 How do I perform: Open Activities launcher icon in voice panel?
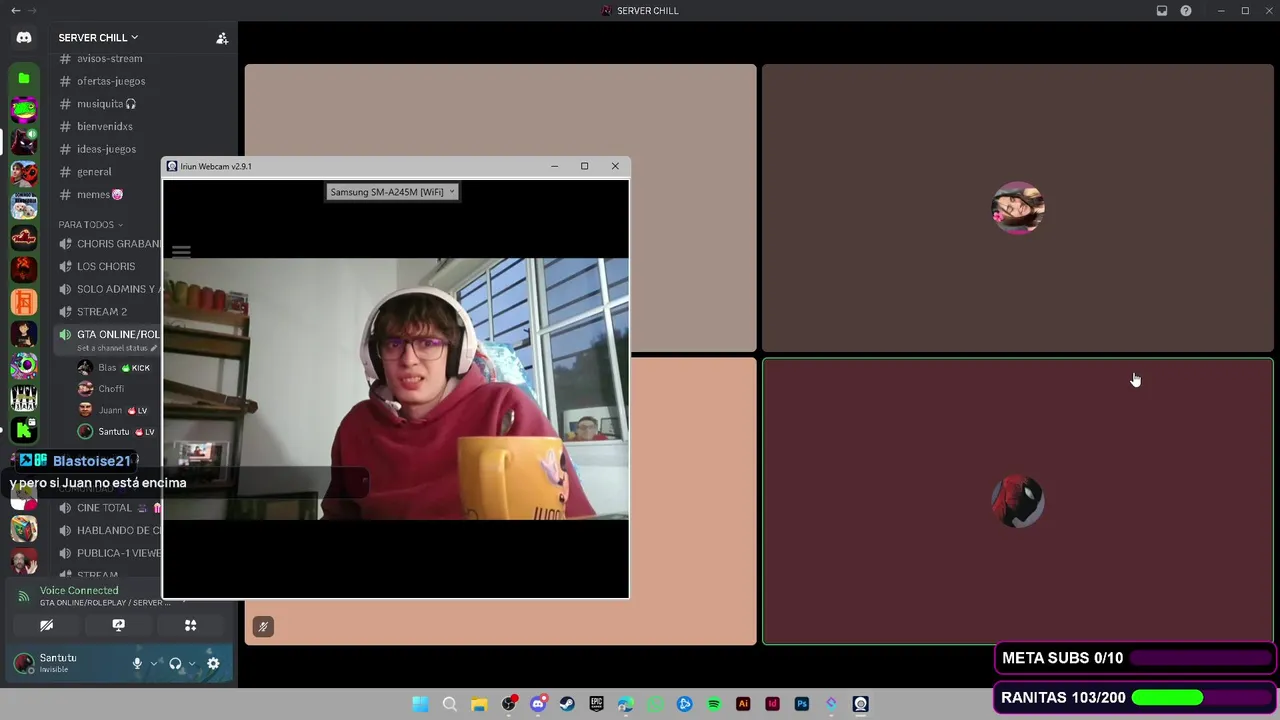190,625
